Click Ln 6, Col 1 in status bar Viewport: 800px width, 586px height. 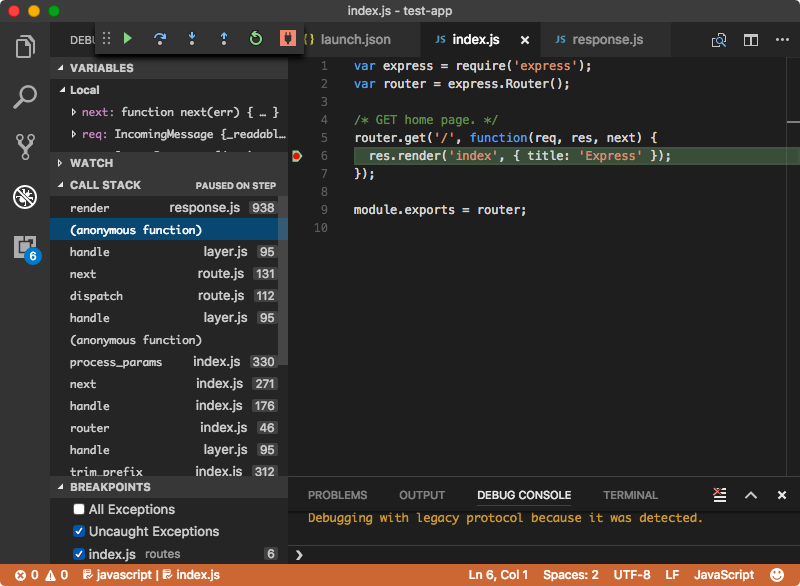(498, 575)
